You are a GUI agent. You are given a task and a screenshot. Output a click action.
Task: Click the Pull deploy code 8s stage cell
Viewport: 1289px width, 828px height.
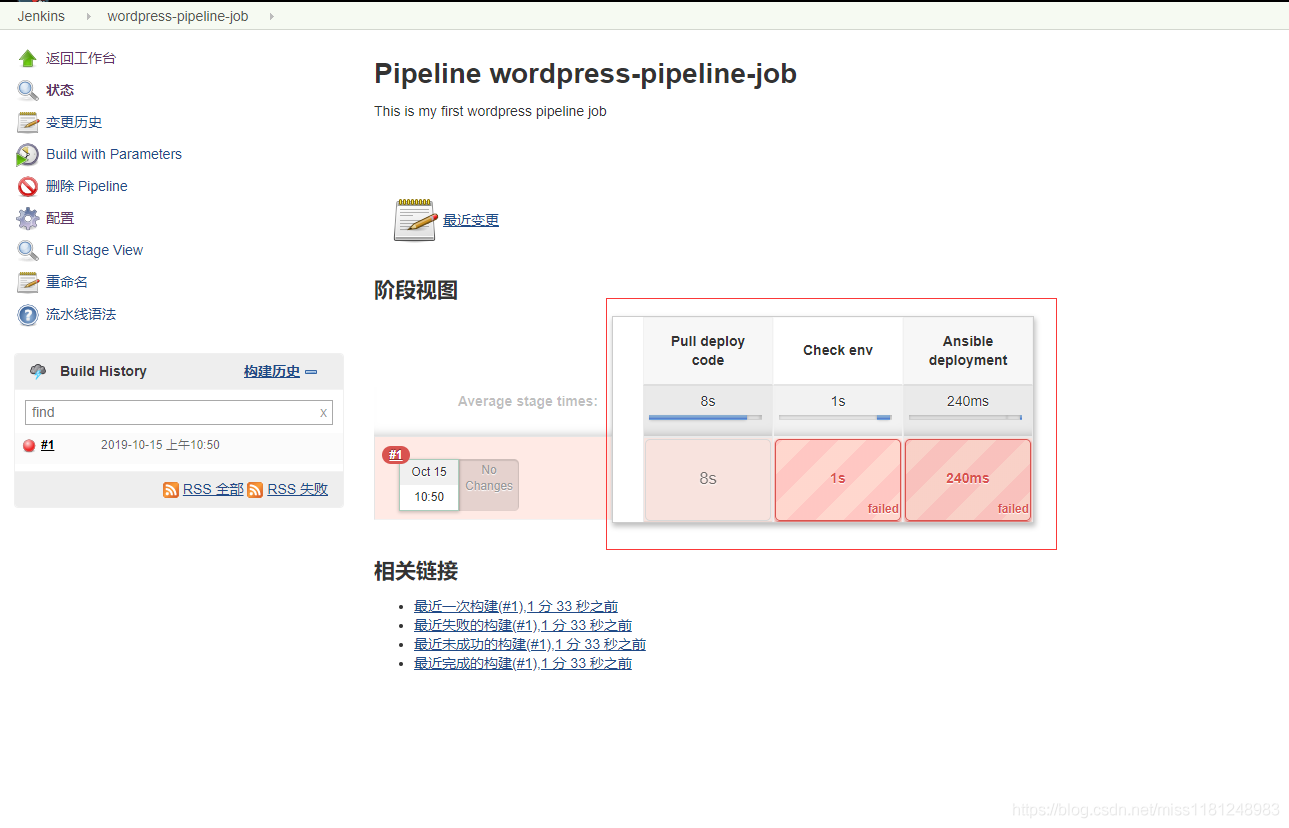(708, 480)
